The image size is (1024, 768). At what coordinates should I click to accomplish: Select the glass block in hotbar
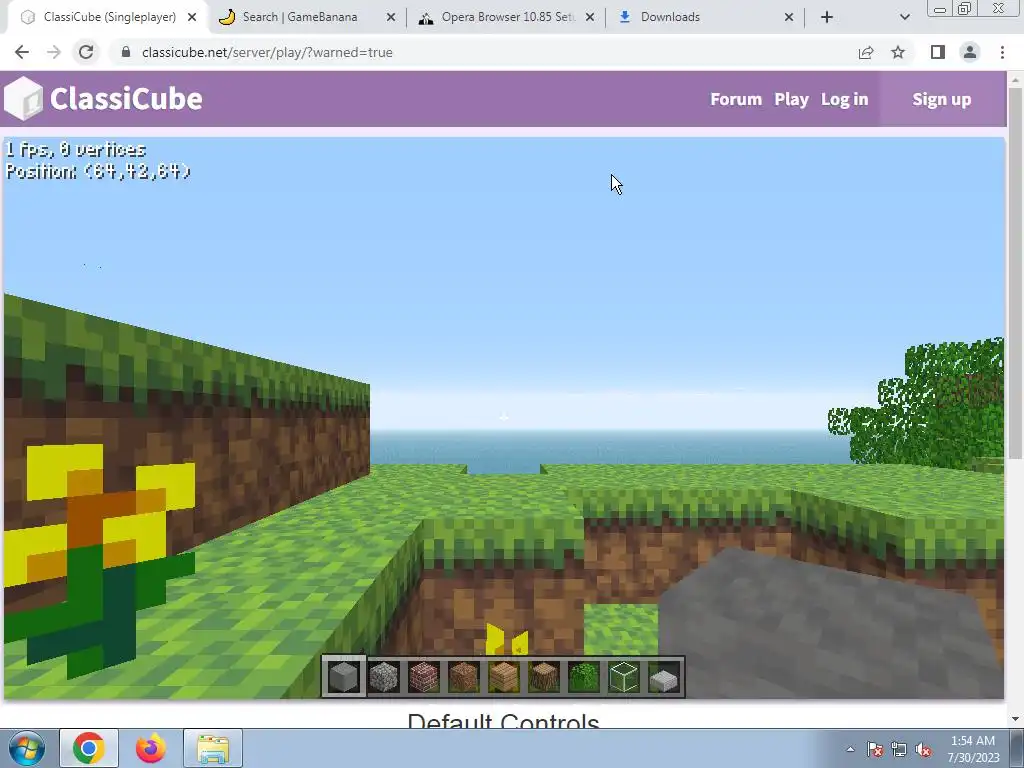624,677
